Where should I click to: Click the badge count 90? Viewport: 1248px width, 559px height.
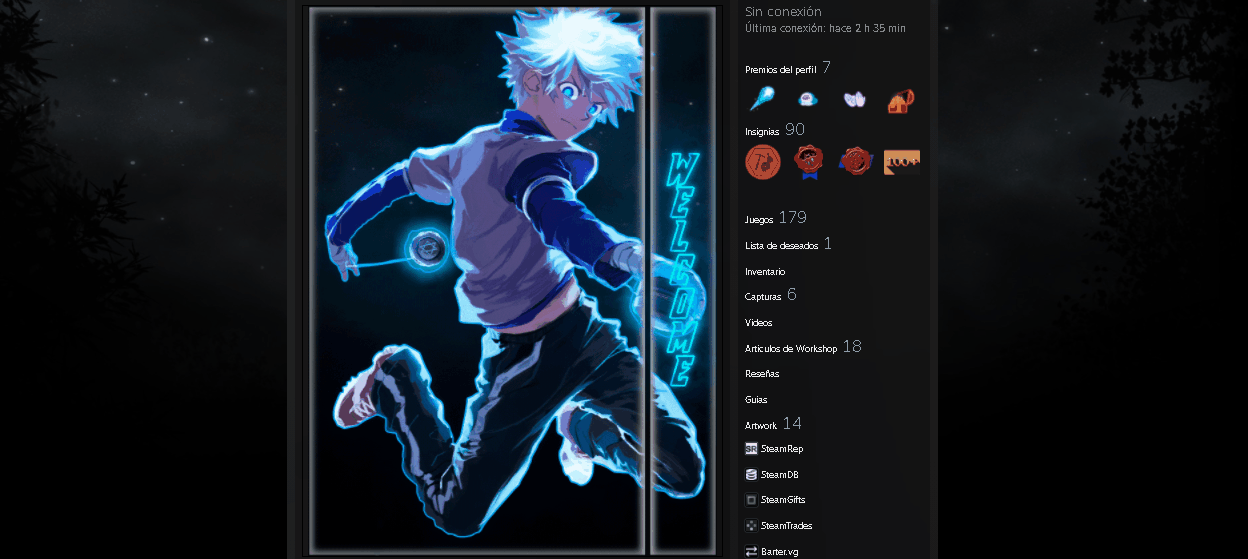(x=795, y=129)
